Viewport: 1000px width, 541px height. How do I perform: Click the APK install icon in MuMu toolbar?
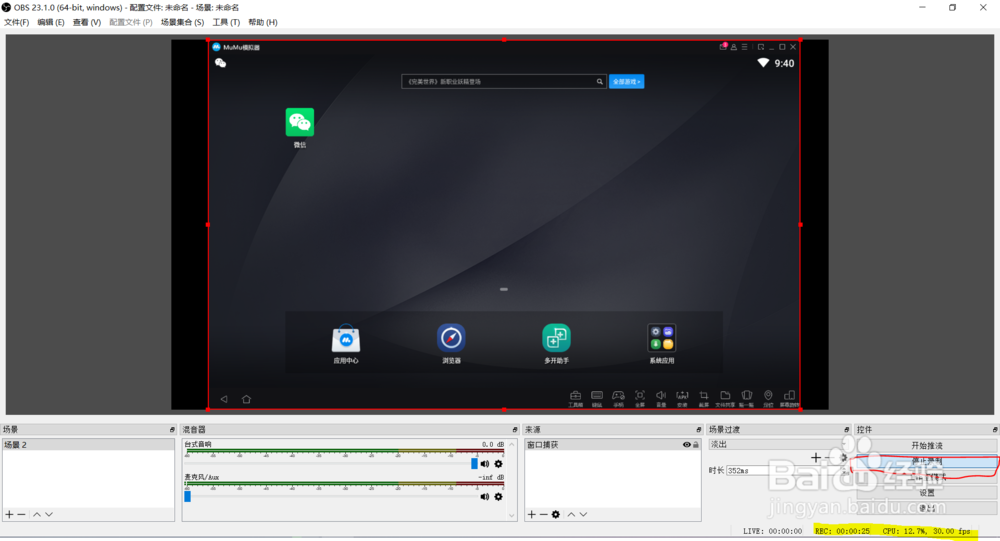tap(682, 396)
